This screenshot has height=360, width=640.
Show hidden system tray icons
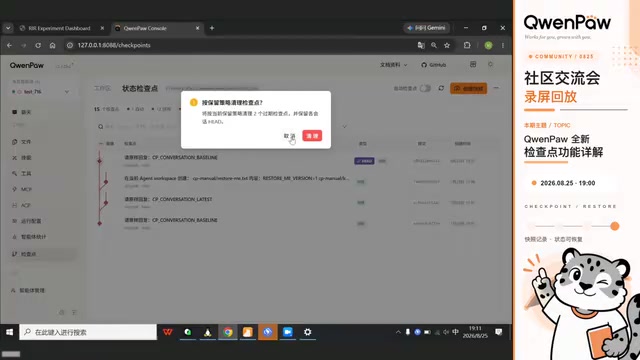(x=398, y=332)
